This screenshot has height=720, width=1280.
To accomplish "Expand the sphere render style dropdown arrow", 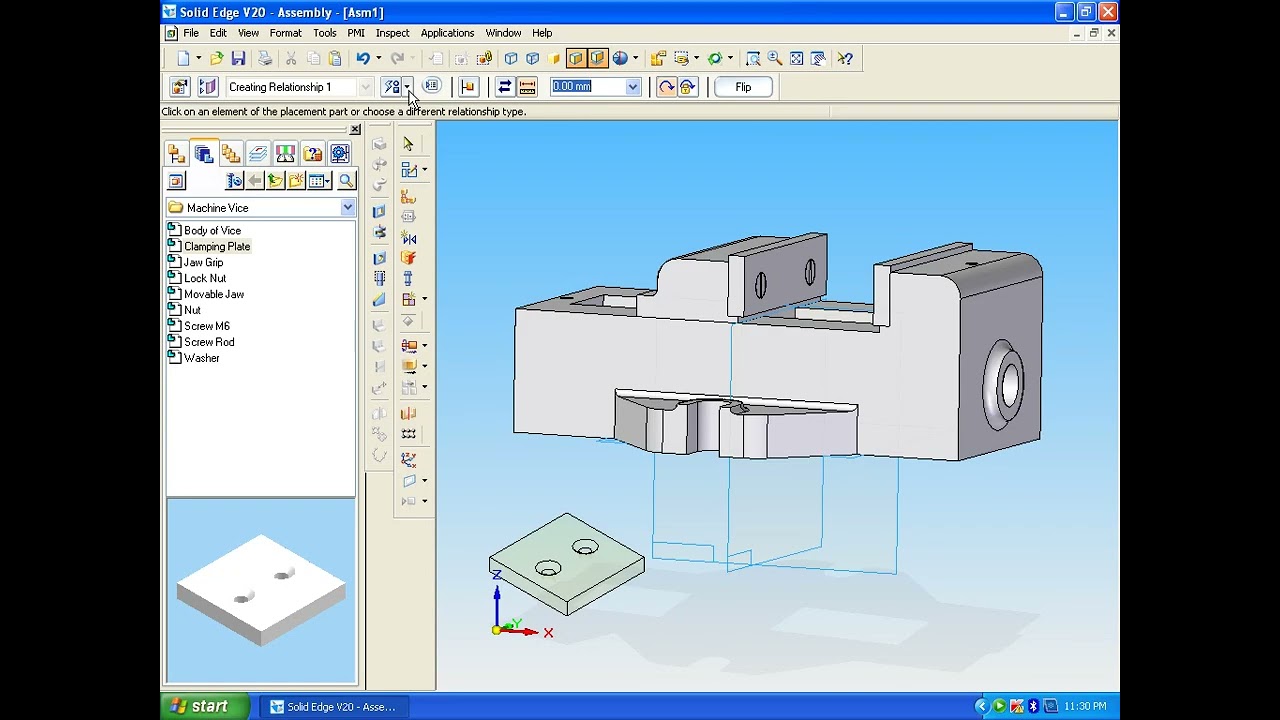I will [635, 59].
